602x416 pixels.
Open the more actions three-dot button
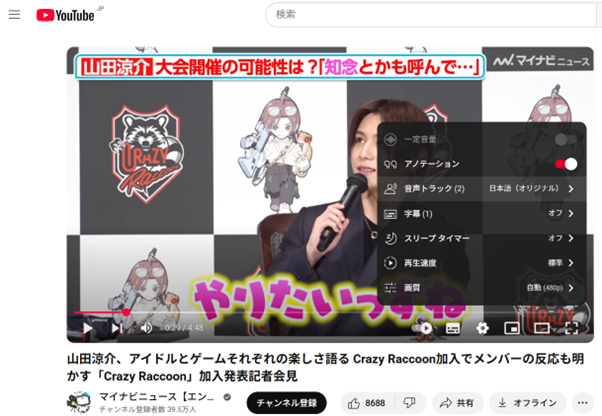(x=582, y=403)
